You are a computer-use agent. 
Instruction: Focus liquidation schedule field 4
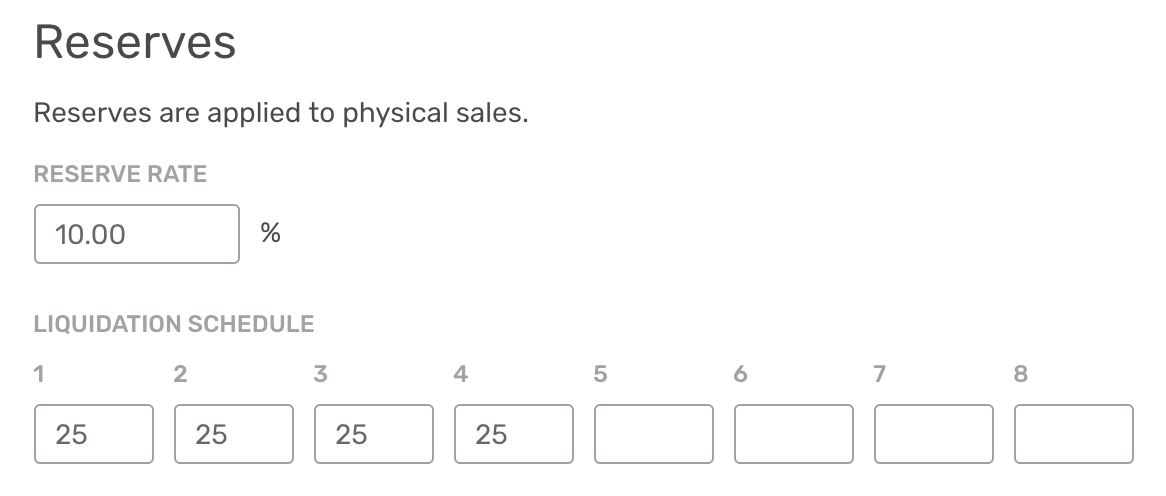pos(514,434)
